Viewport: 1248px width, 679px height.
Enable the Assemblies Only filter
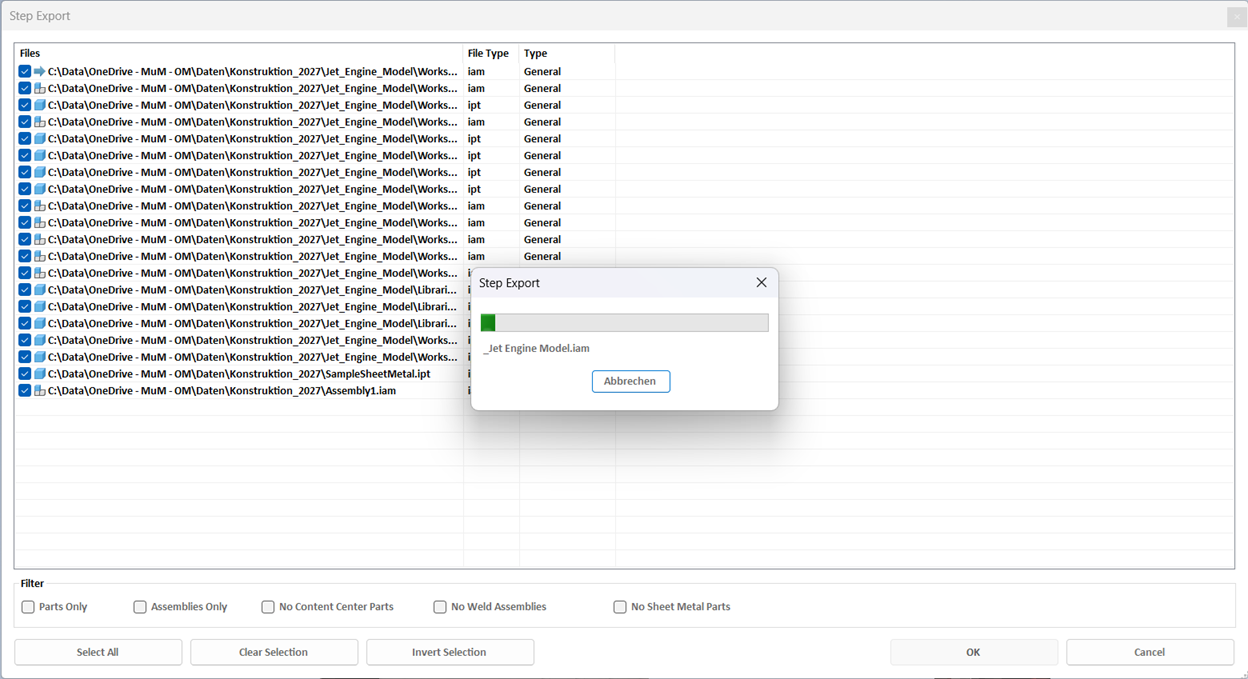tap(140, 607)
